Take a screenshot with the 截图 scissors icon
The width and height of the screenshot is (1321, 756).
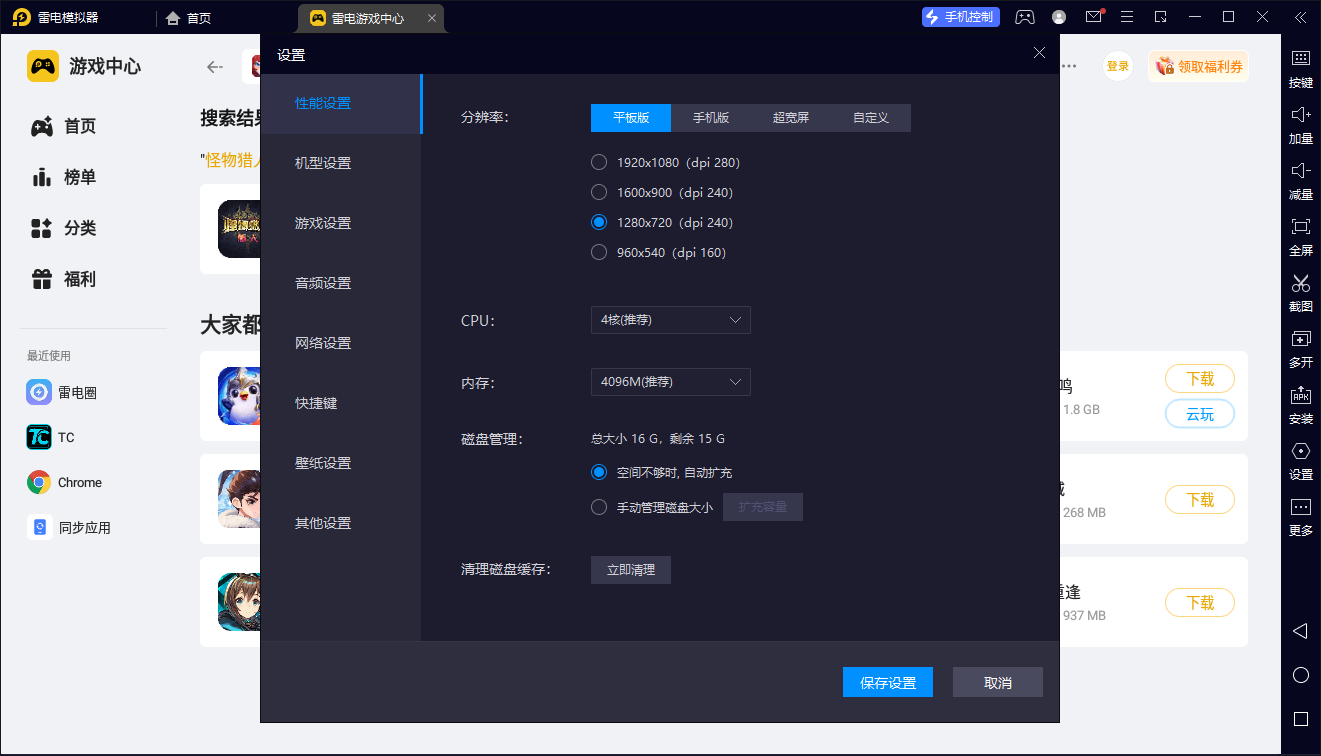pyautogui.click(x=1300, y=290)
